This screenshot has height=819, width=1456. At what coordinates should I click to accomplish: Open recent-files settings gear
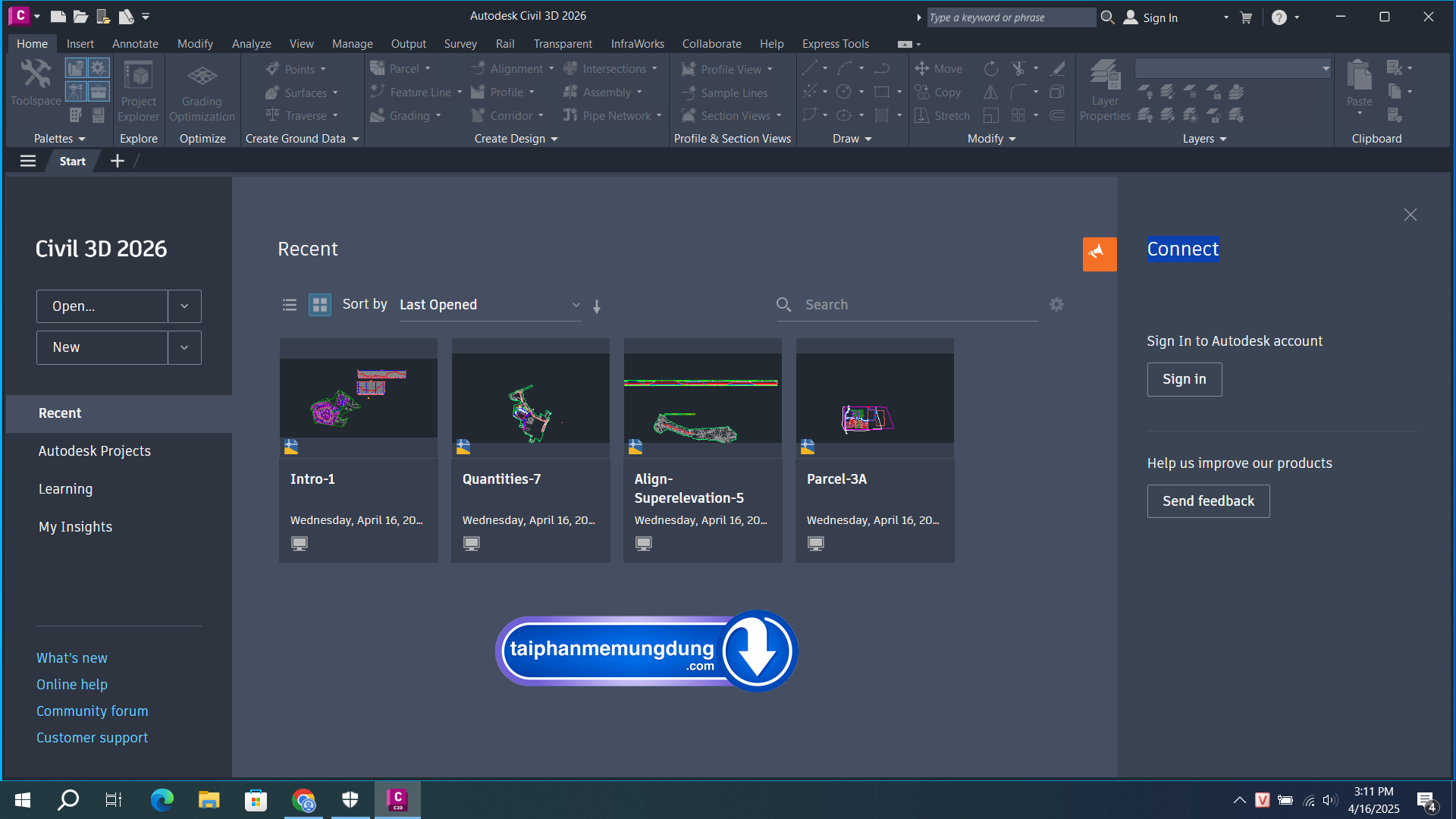(x=1056, y=304)
